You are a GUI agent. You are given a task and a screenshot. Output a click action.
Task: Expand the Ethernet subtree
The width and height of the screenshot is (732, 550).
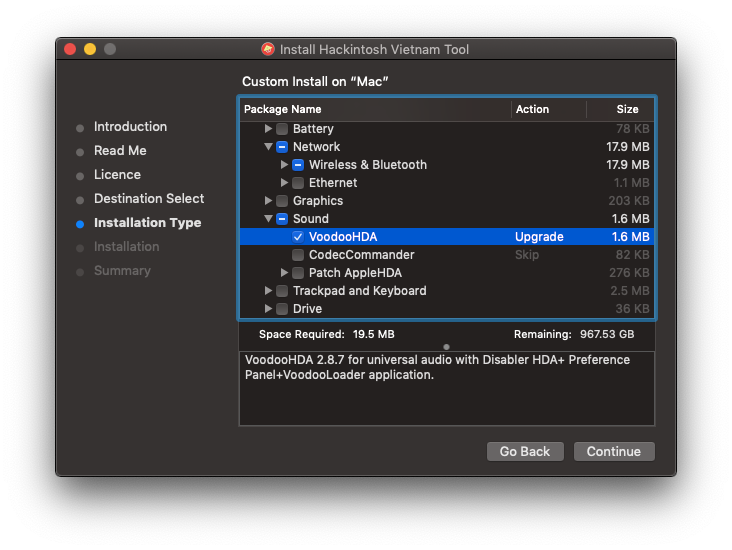pos(284,182)
